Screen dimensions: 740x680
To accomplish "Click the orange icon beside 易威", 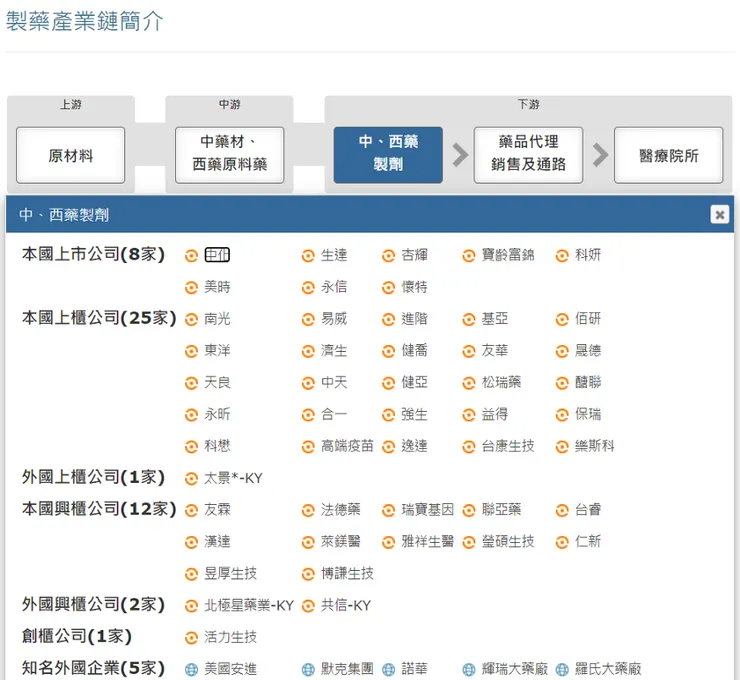I will [x=308, y=319].
